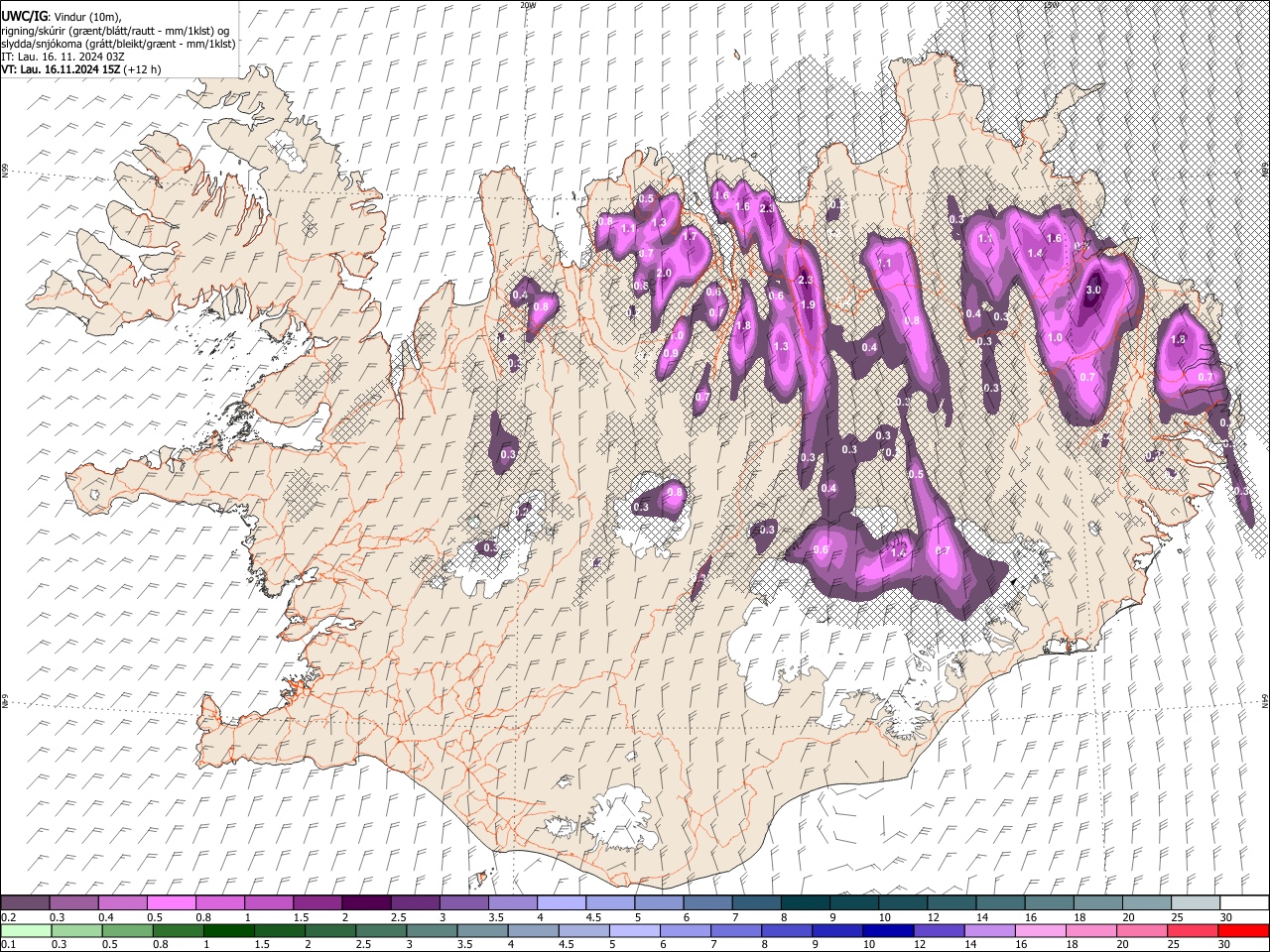Image resolution: width=1270 pixels, height=952 pixels.
Task: Click the 'slydda/snjókoma (grátt/bleikt/grænt - mm/1klst)' line
Action: (x=119, y=44)
